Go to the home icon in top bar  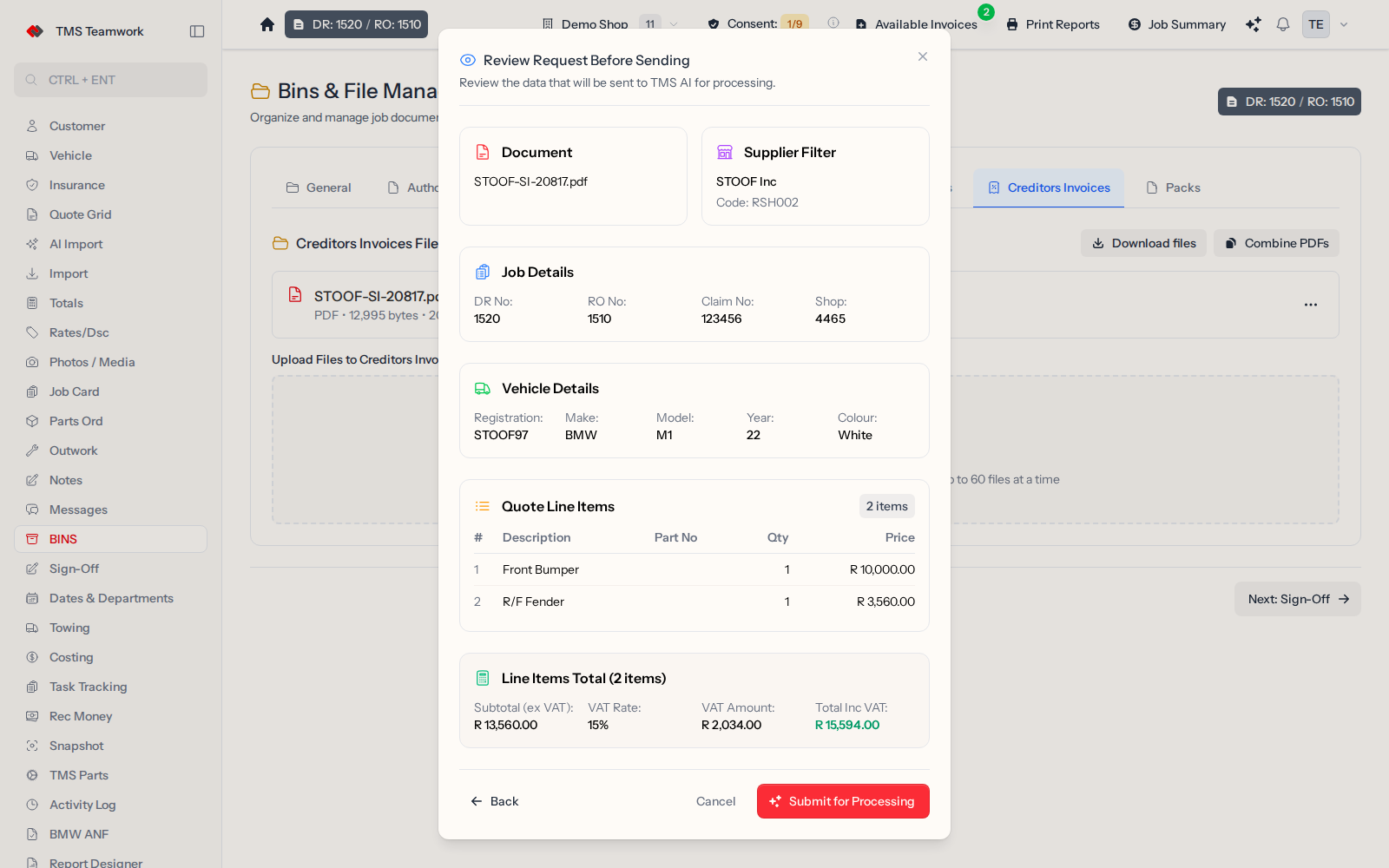click(267, 24)
